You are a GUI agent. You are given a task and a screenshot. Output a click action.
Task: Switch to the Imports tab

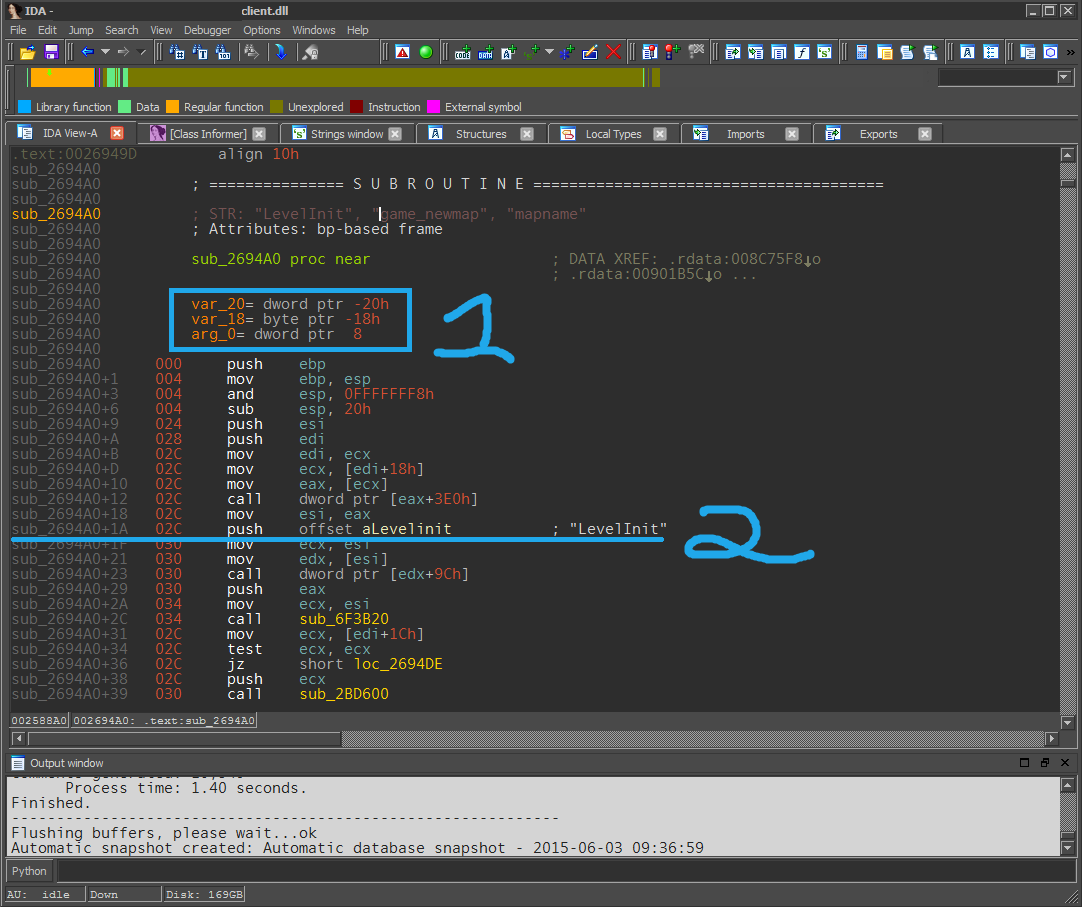pyautogui.click(x=745, y=134)
